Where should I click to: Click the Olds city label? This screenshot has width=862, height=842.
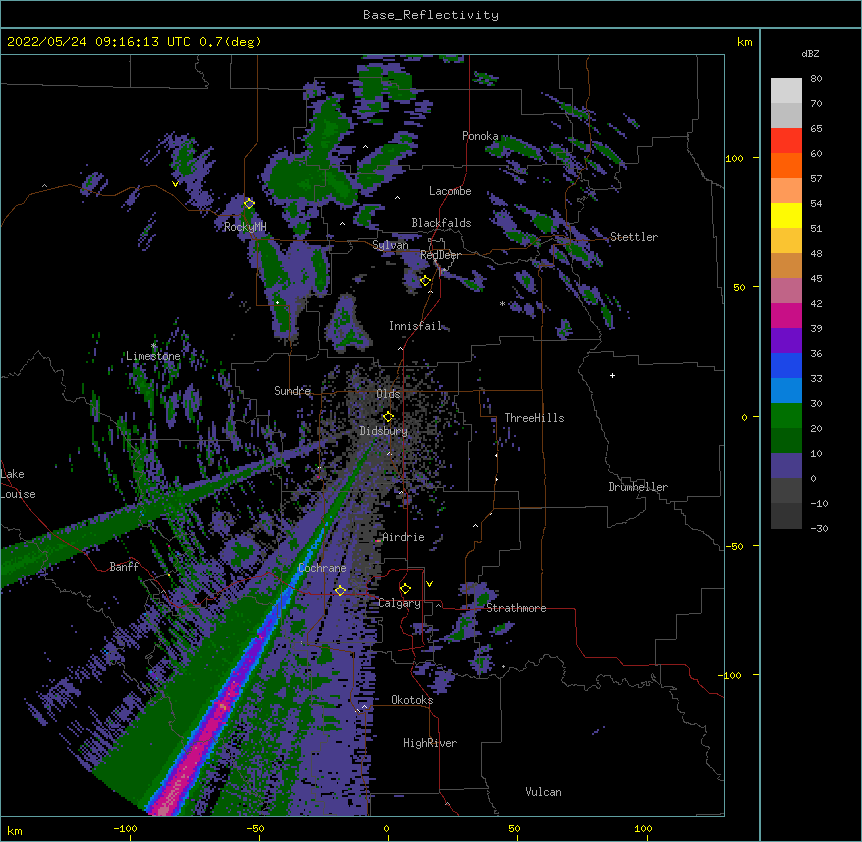coord(388,394)
